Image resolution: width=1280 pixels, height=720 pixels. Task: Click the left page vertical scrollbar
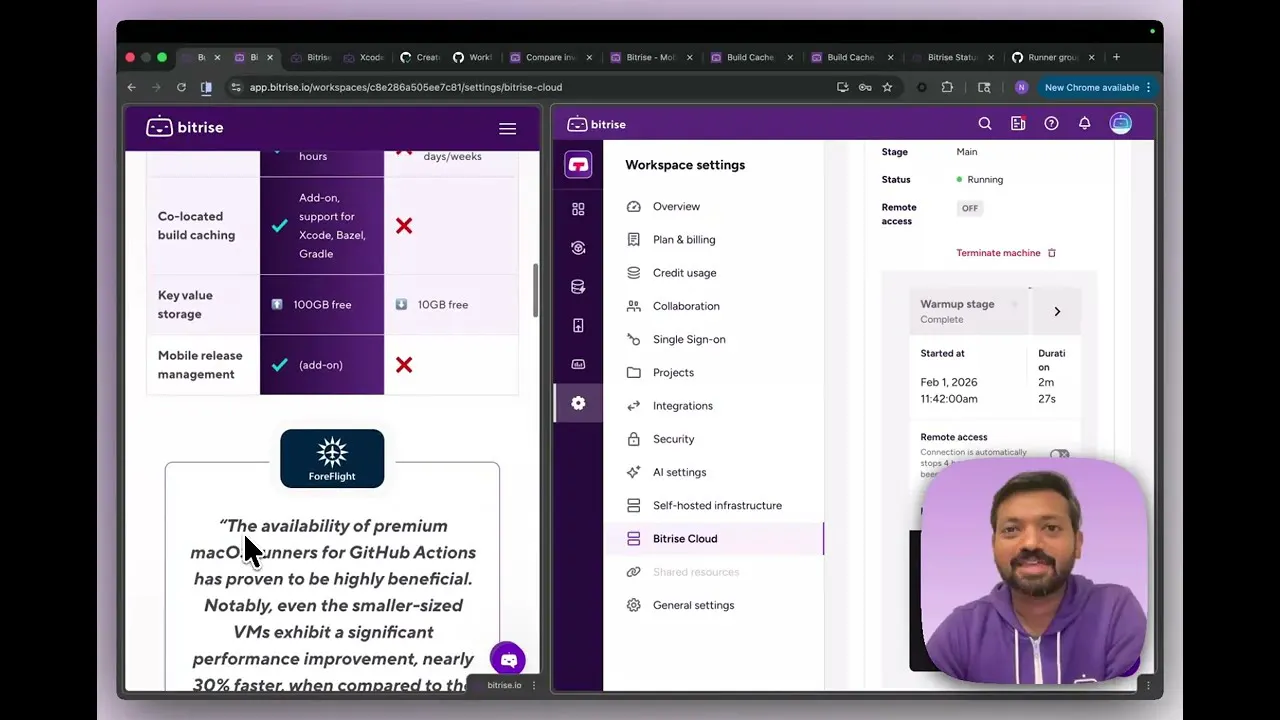point(535,291)
